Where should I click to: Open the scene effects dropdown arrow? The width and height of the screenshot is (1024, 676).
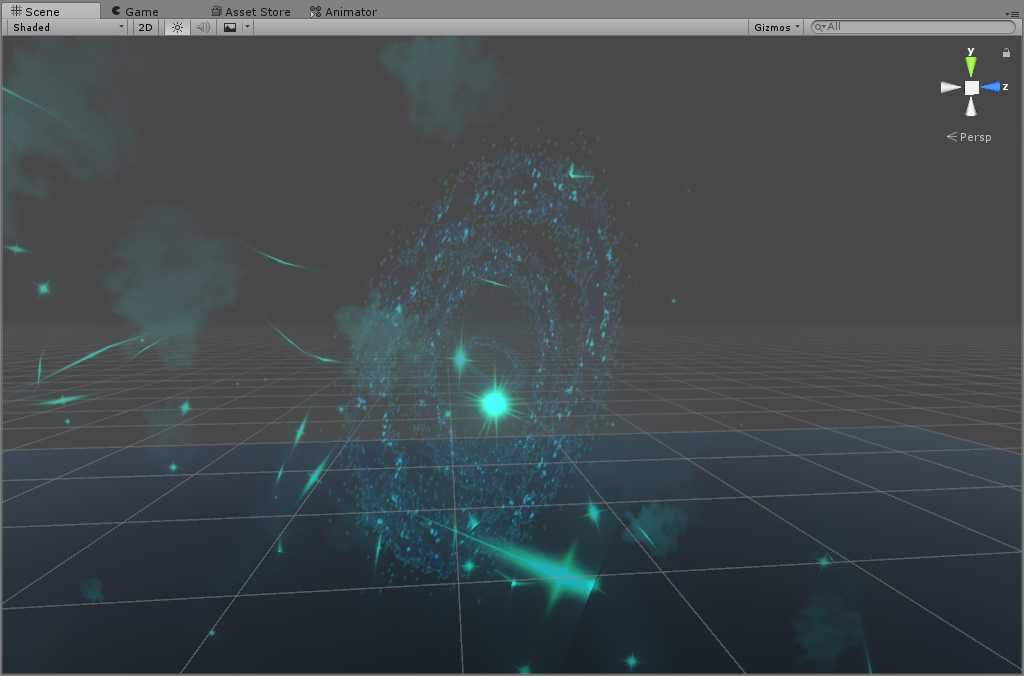click(247, 27)
